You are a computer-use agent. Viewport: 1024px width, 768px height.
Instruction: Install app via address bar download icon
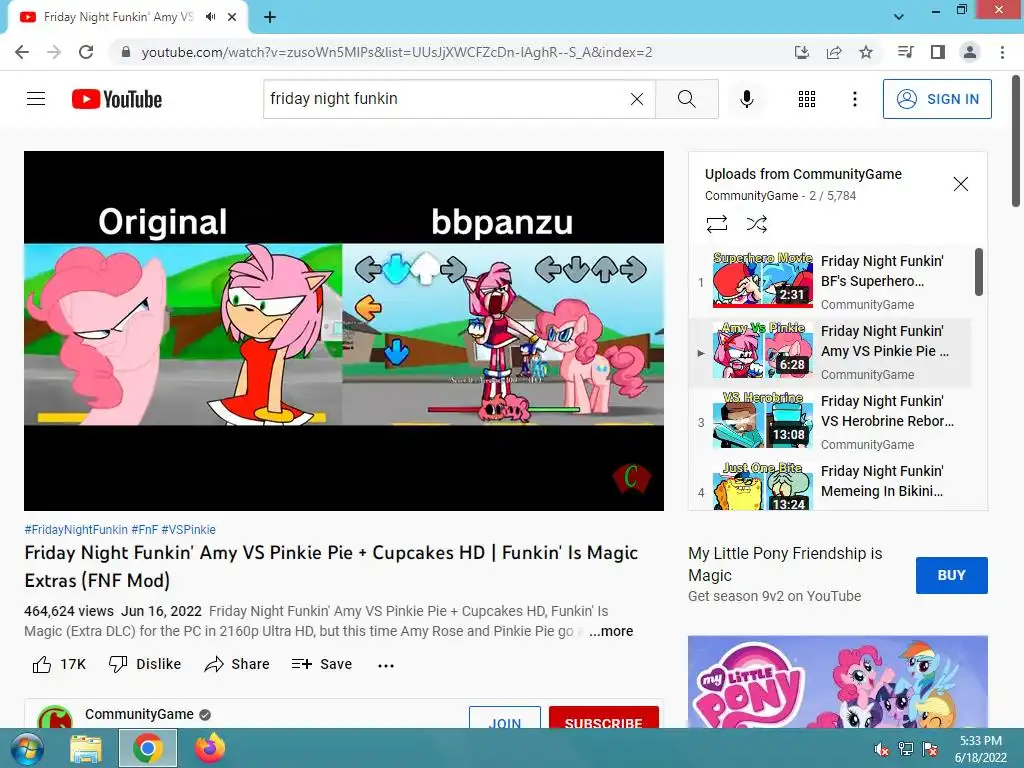click(x=802, y=52)
